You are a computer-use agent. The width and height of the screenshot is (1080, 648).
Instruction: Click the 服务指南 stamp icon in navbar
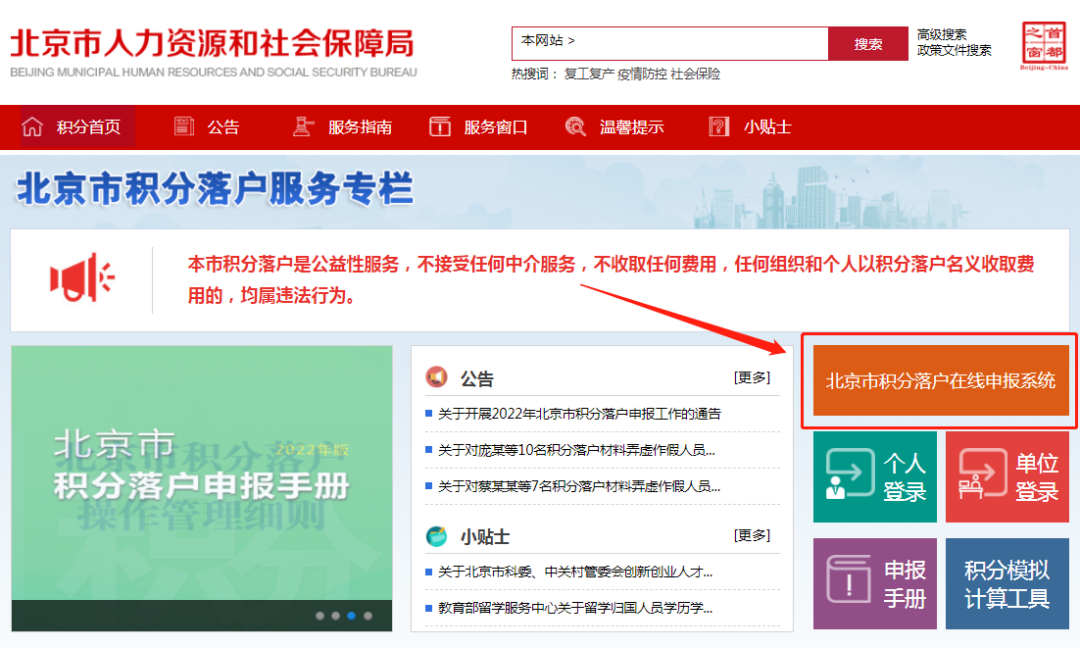pos(303,126)
